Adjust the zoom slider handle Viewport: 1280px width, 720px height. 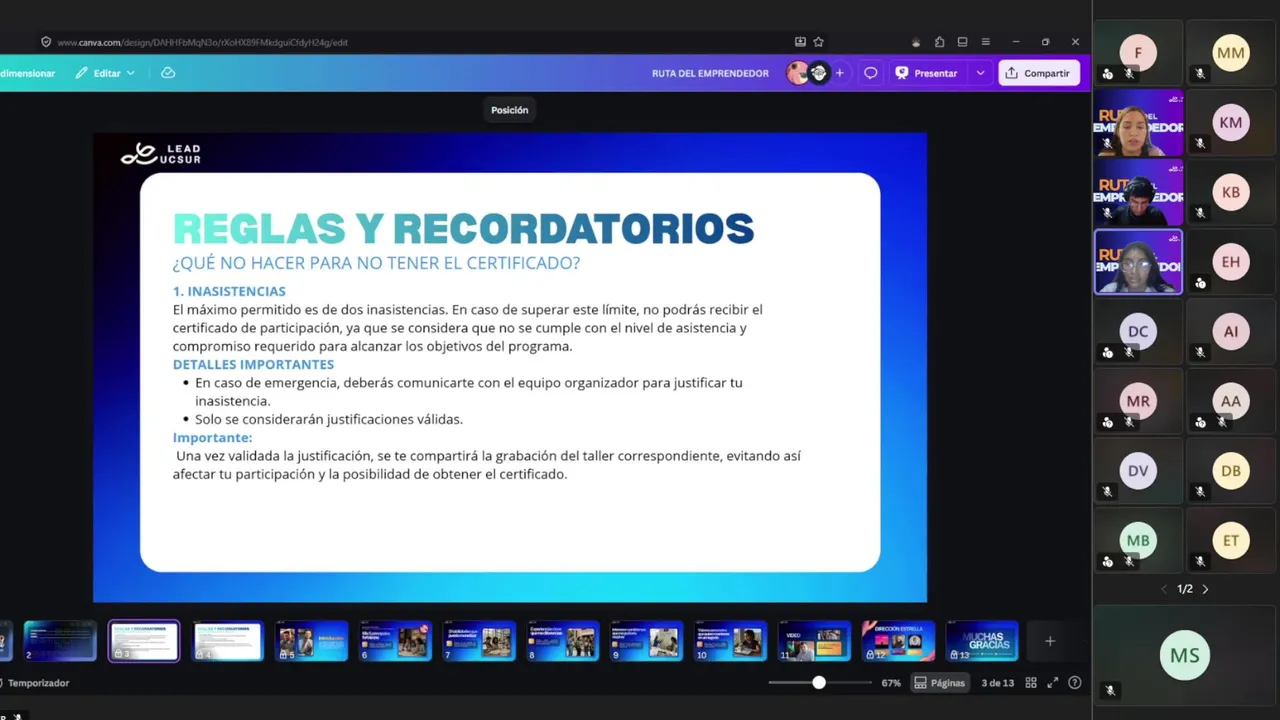point(819,683)
